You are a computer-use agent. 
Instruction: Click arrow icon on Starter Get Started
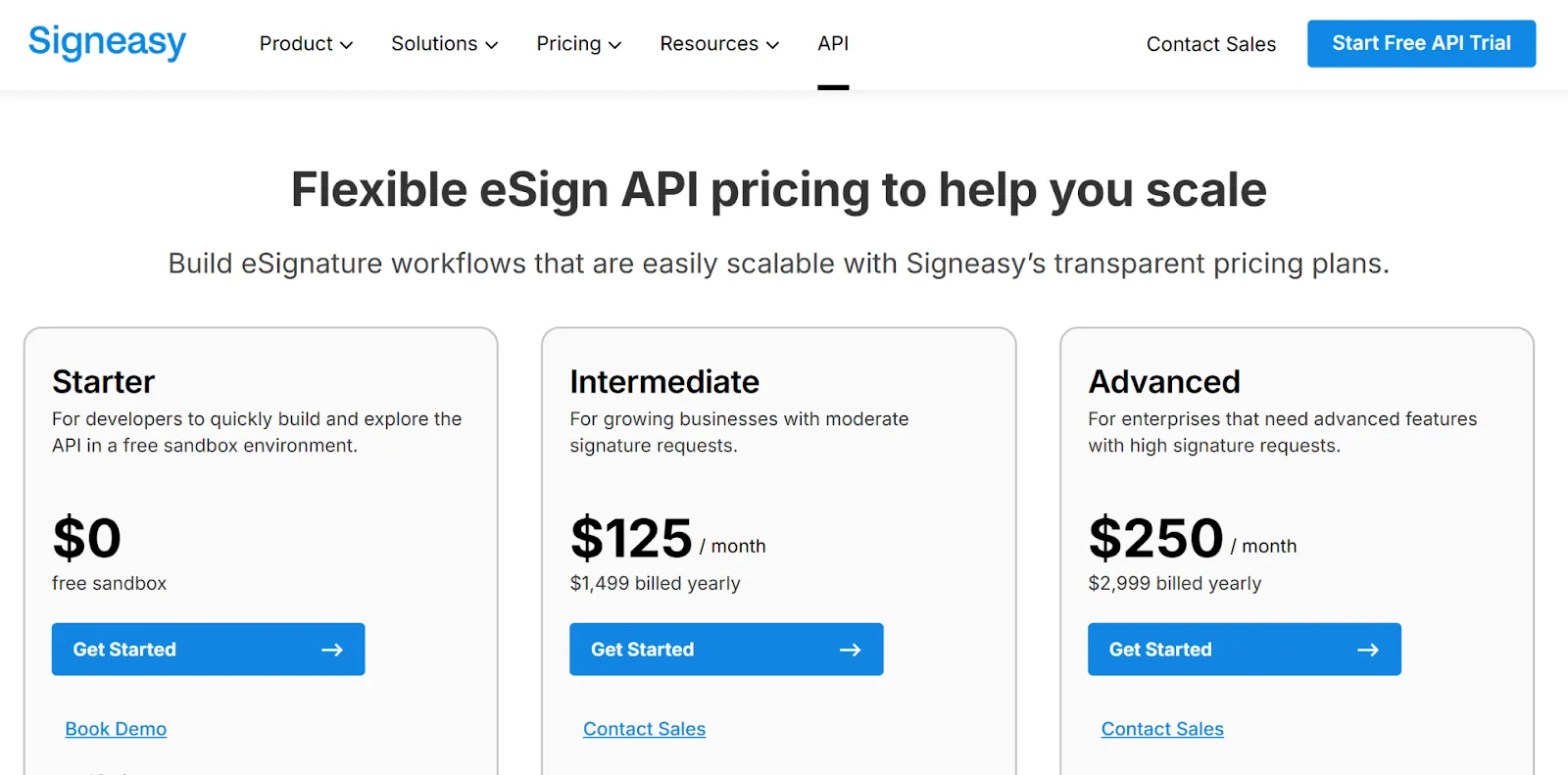point(332,650)
